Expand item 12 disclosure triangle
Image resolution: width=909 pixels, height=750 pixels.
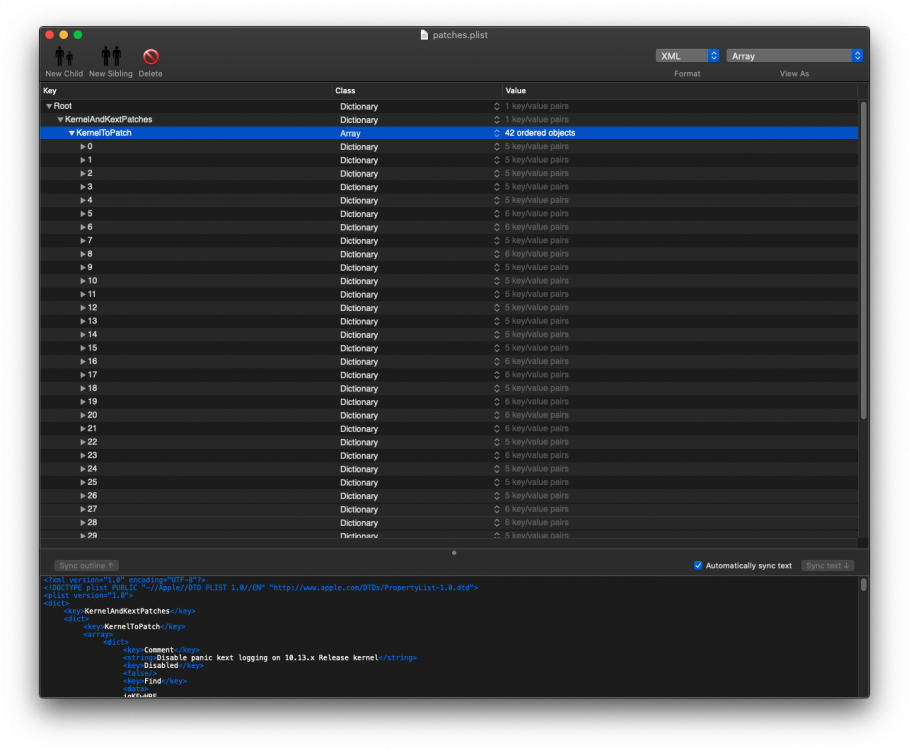point(83,308)
